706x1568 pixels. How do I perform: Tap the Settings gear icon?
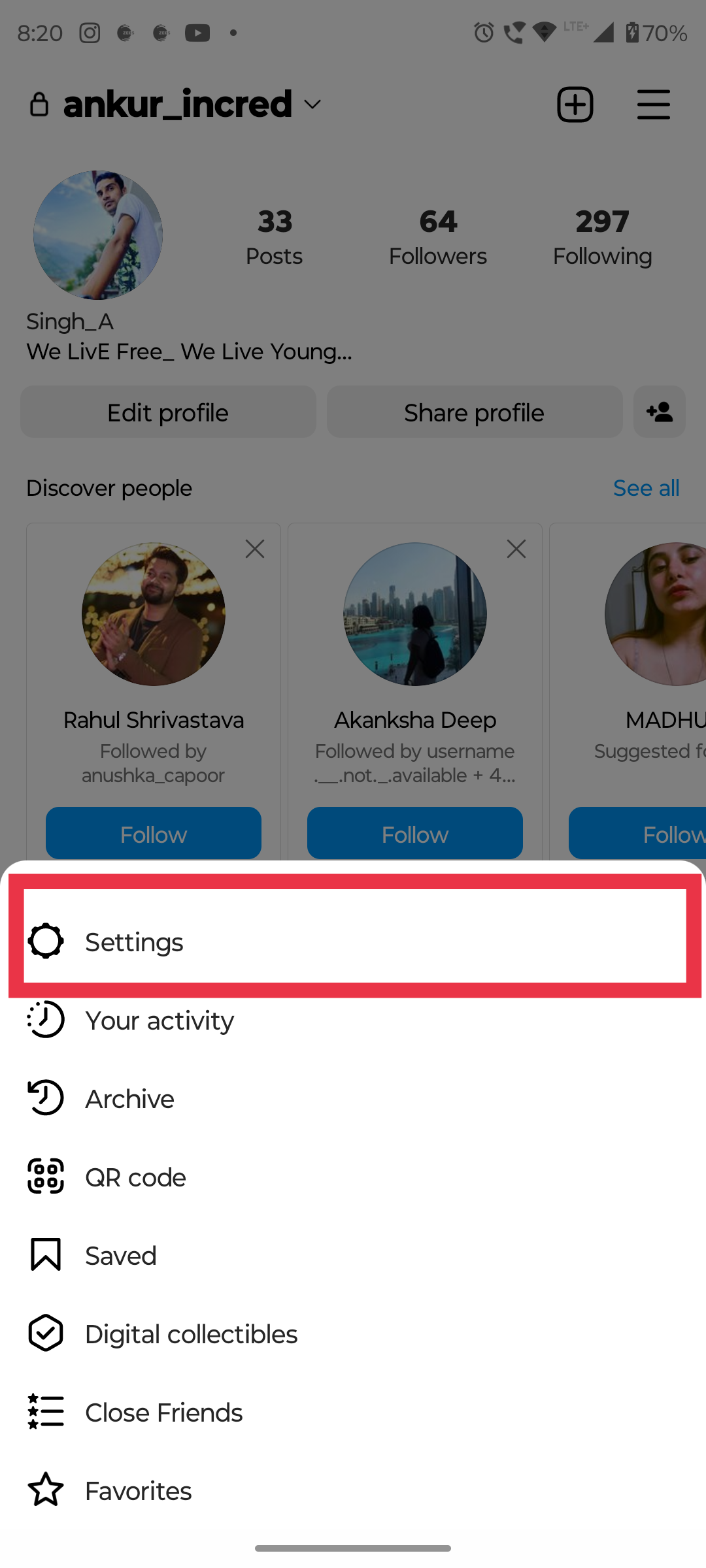(x=46, y=941)
